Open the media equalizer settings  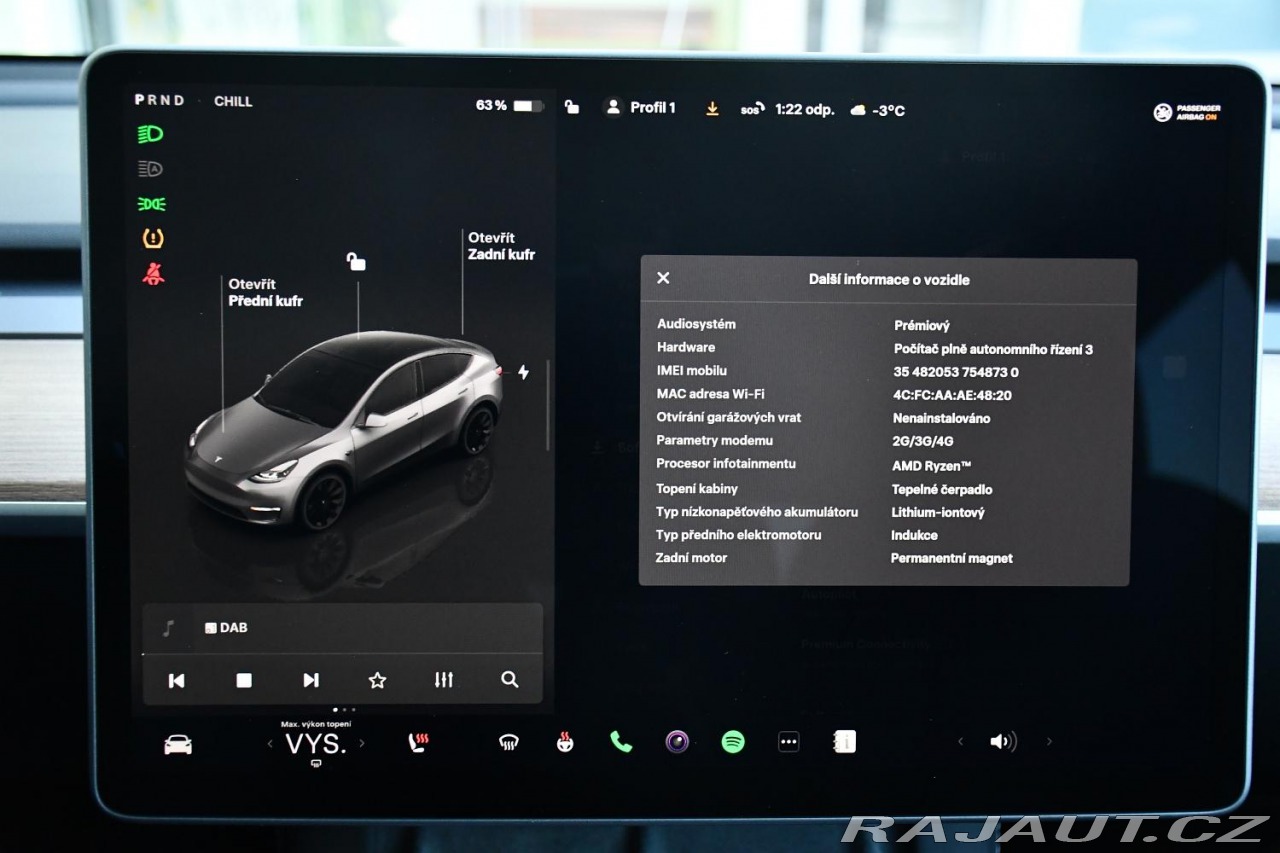tap(444, 680)
